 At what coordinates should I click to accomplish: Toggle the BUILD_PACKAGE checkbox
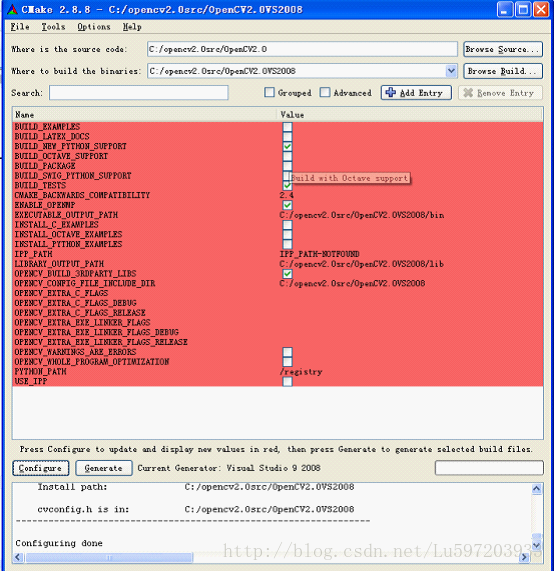(287, 166)
